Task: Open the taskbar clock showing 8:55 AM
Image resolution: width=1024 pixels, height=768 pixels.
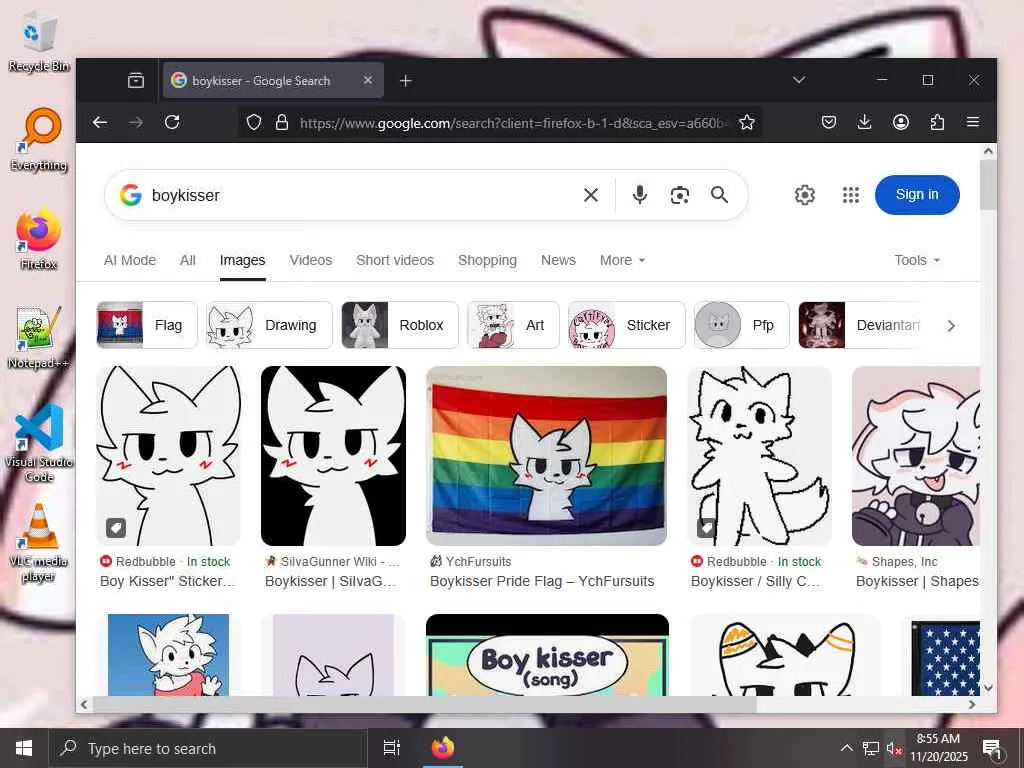Action: [938, 748]
